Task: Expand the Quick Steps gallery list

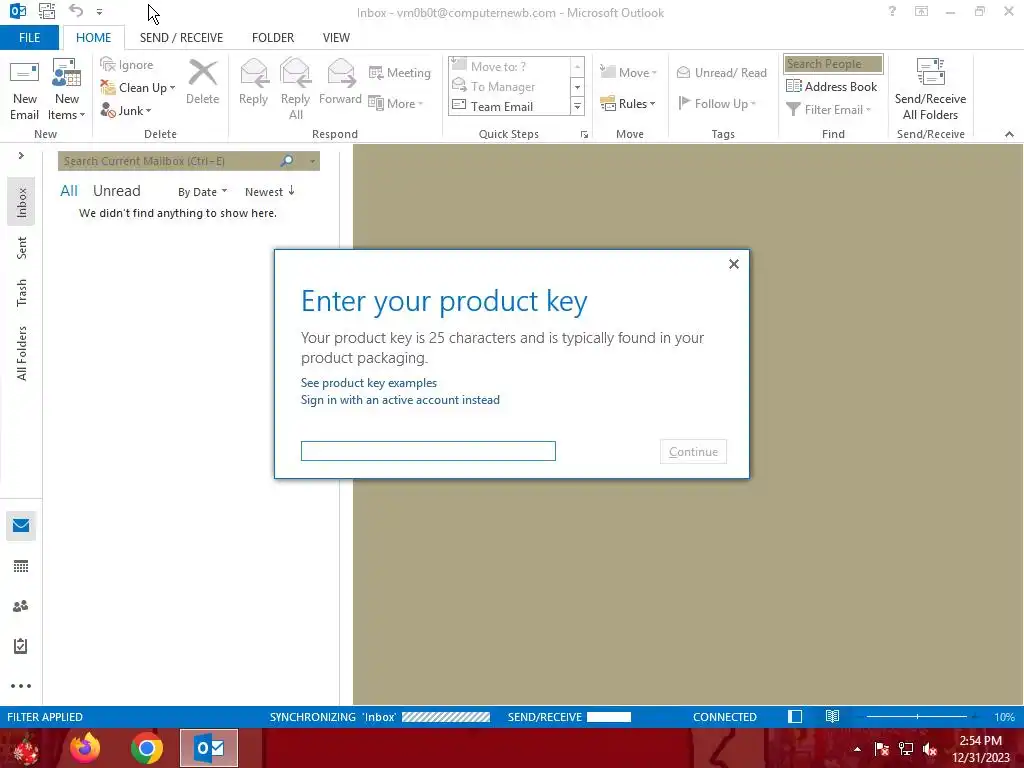Action: [x=577, y=106]
